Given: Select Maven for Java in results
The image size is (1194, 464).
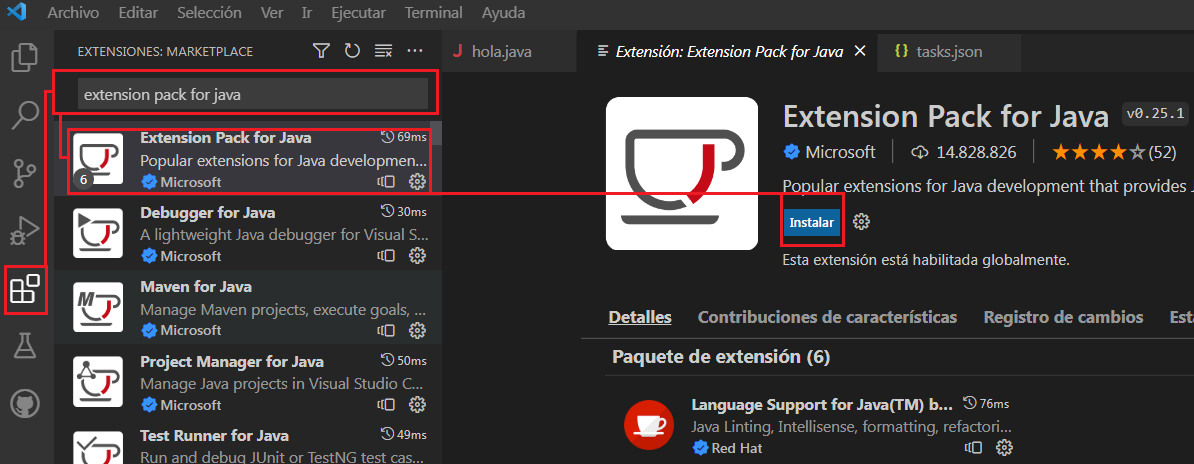Looking at the screenshot, I should (x=248, y=308).
